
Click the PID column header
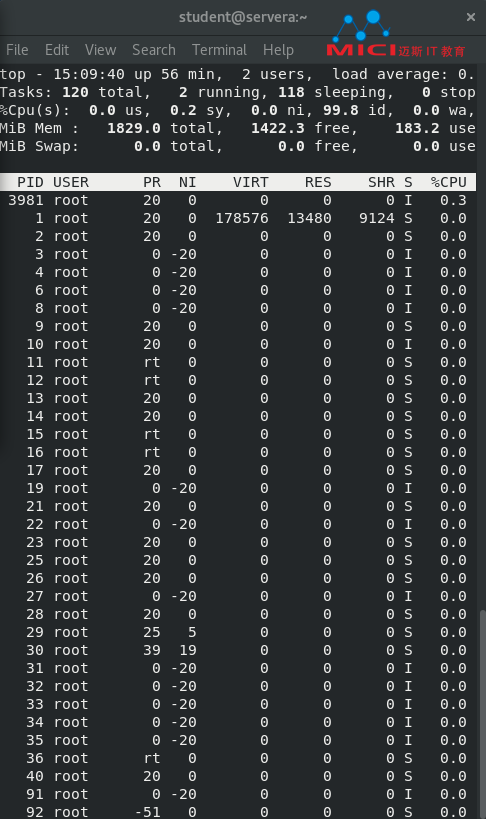[30, 182]
